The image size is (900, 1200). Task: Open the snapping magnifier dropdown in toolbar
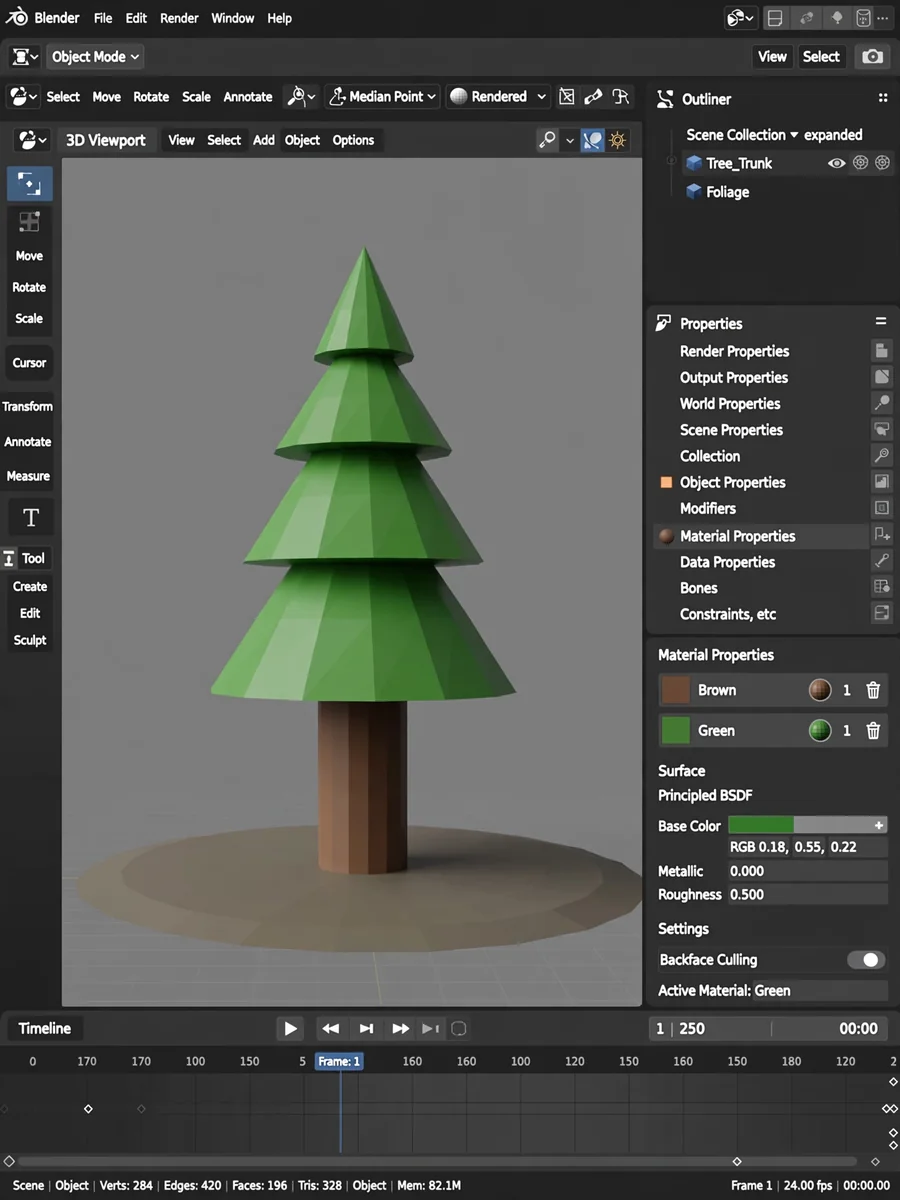click(300, 97)
